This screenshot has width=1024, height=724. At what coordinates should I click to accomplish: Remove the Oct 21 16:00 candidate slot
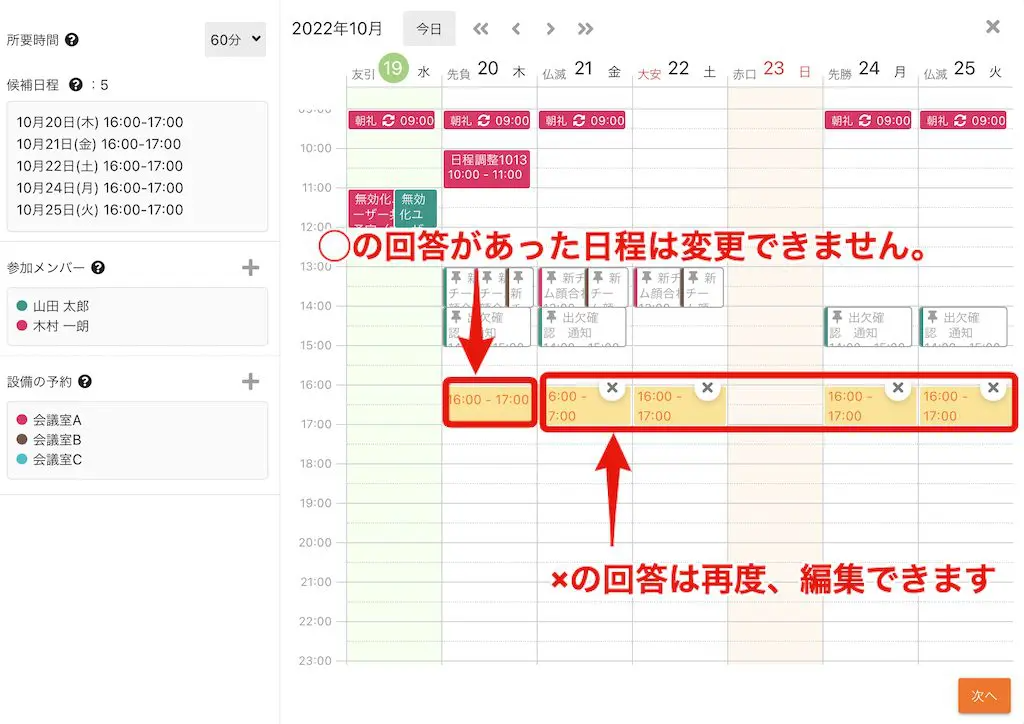pyautogui.click(x=612, y=388)
